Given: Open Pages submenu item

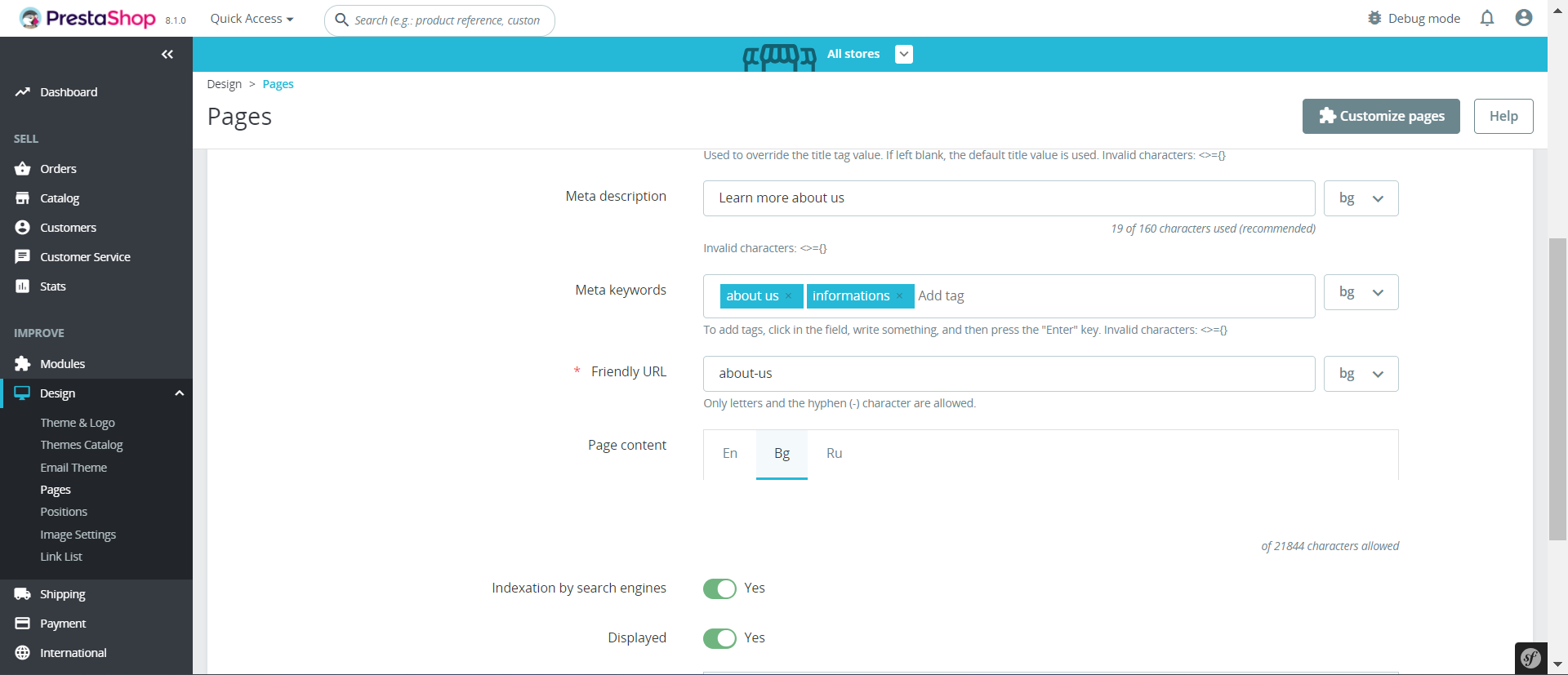Looking at the screenshot, I should coord(56,490).
